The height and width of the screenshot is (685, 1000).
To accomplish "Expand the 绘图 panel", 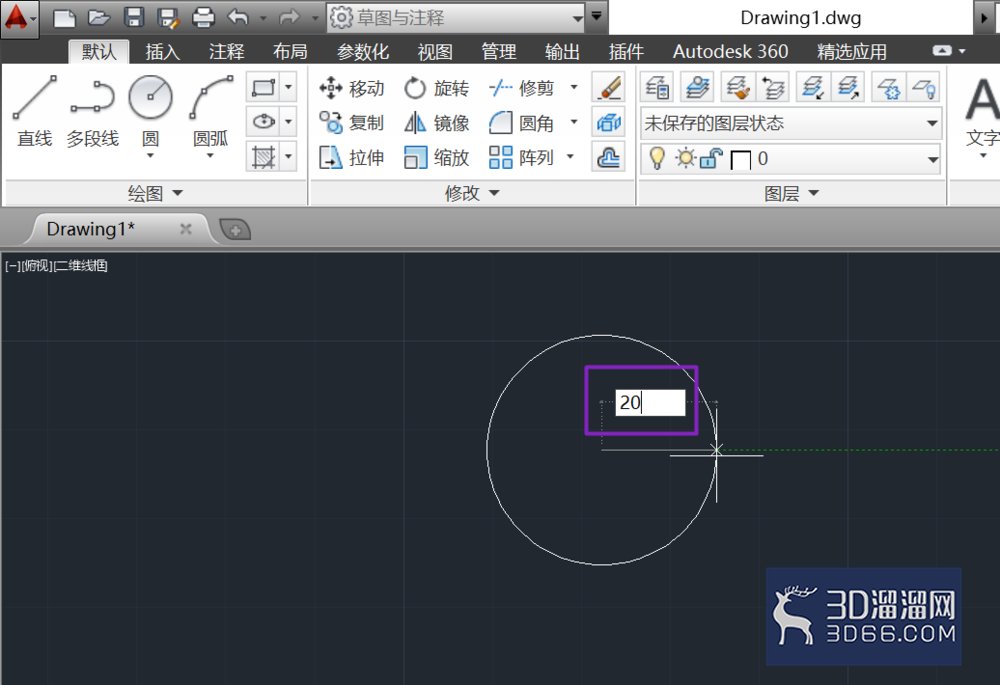I will click(156, 193).
